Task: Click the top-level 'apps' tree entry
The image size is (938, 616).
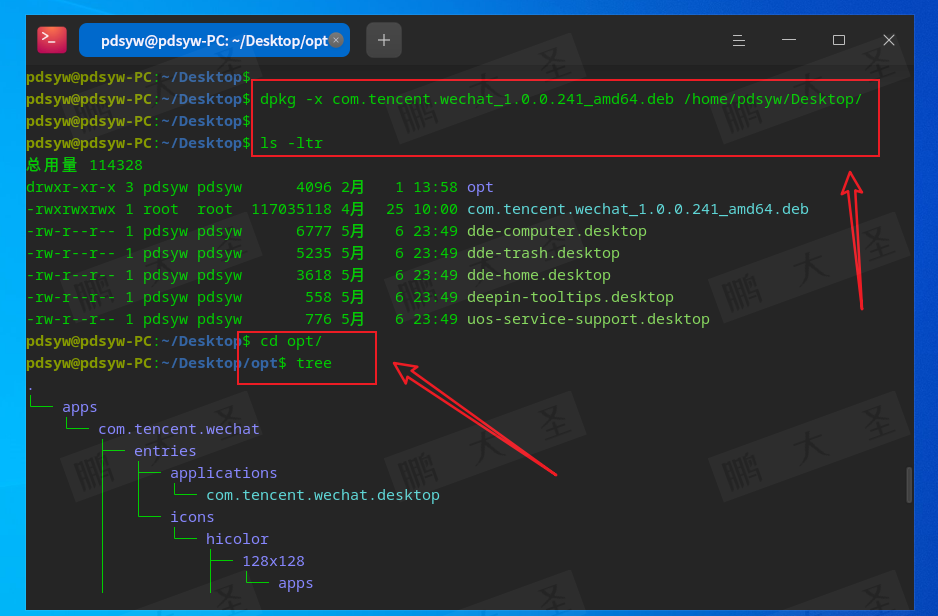Action: click(80, 408)
